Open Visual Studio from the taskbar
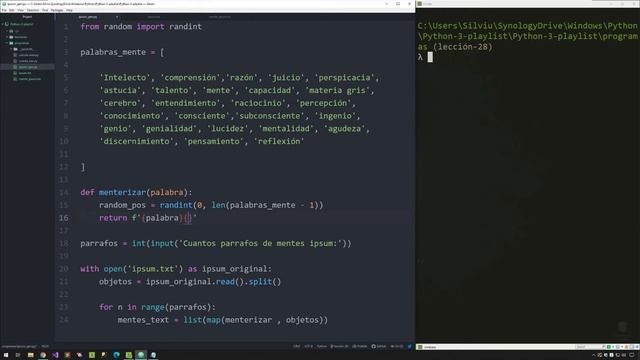This screenshot has width=640, height=360. click(55, 355)
